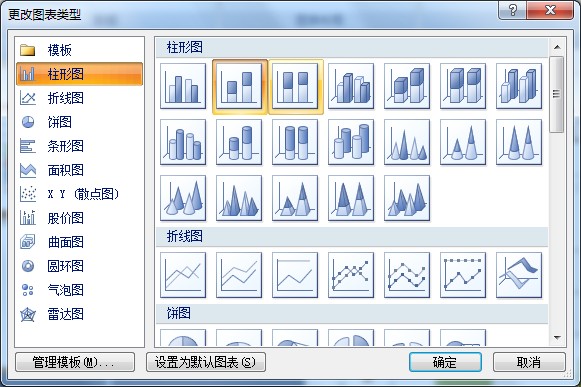Select the stacked line chart without markers
The image size is (581, 387).
(x=239, y=275)
